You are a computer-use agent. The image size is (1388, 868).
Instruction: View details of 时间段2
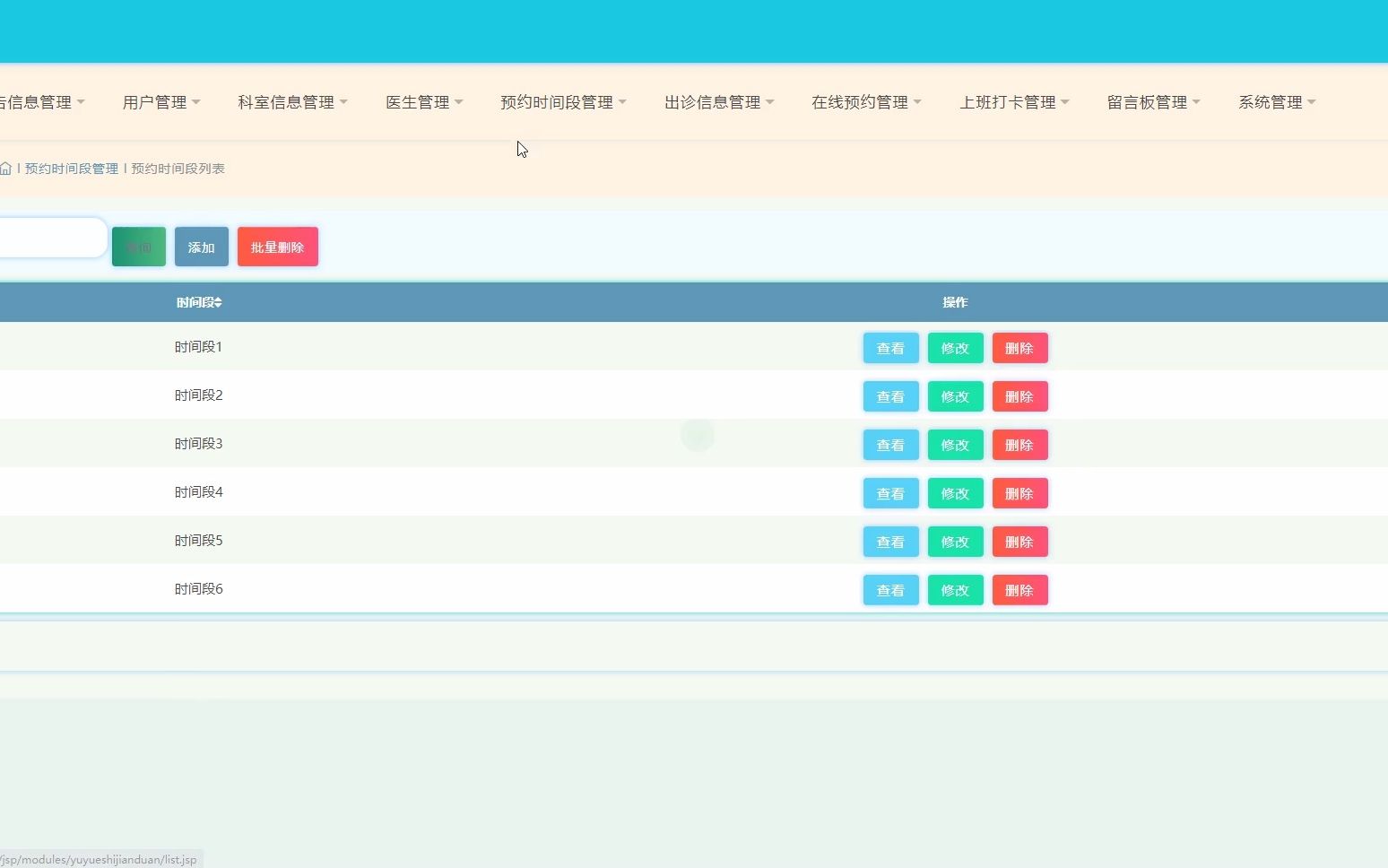(x=891, y=396)
